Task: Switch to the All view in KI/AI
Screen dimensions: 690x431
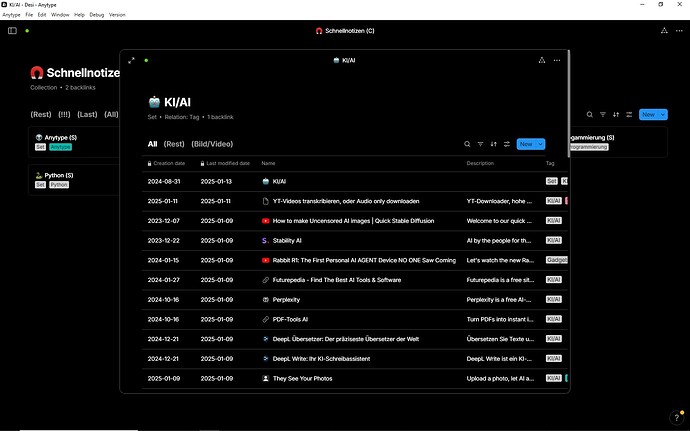Action: 152,144
